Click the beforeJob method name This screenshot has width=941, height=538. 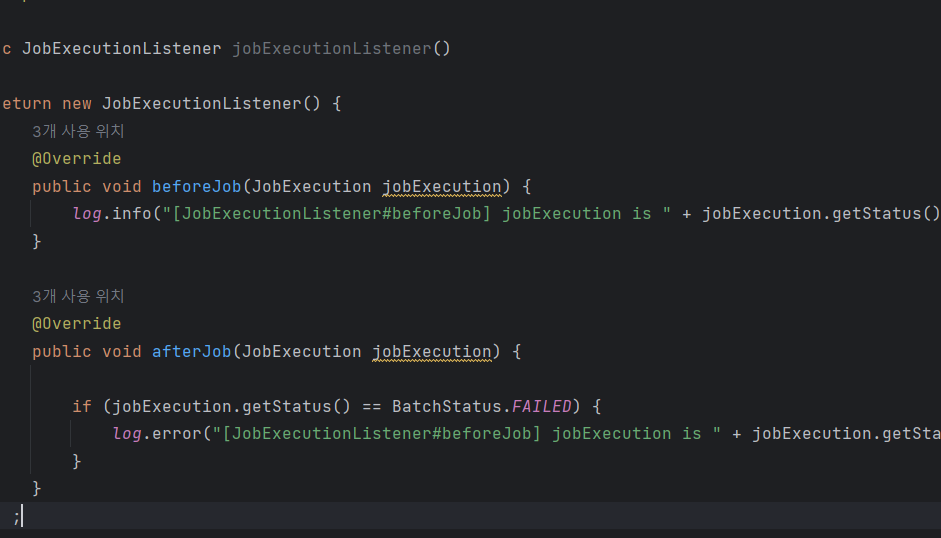(196, 187)
